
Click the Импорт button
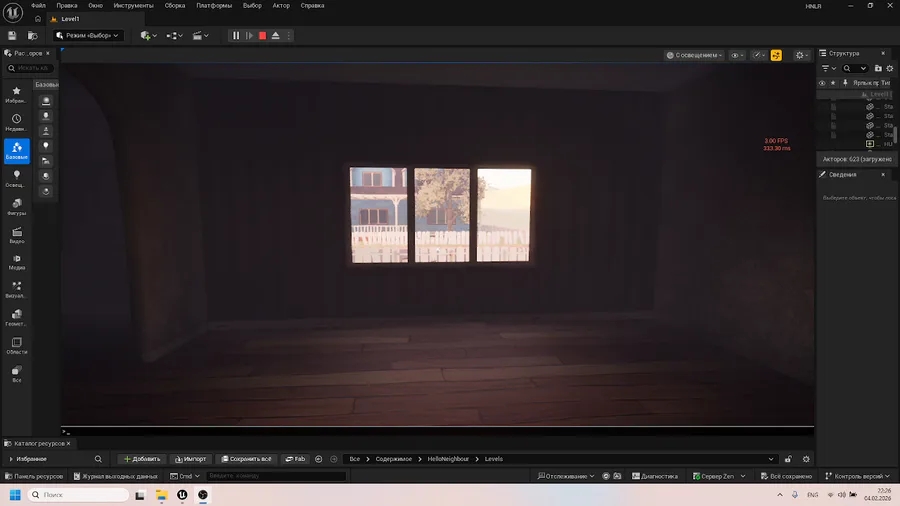coord(190,459)
